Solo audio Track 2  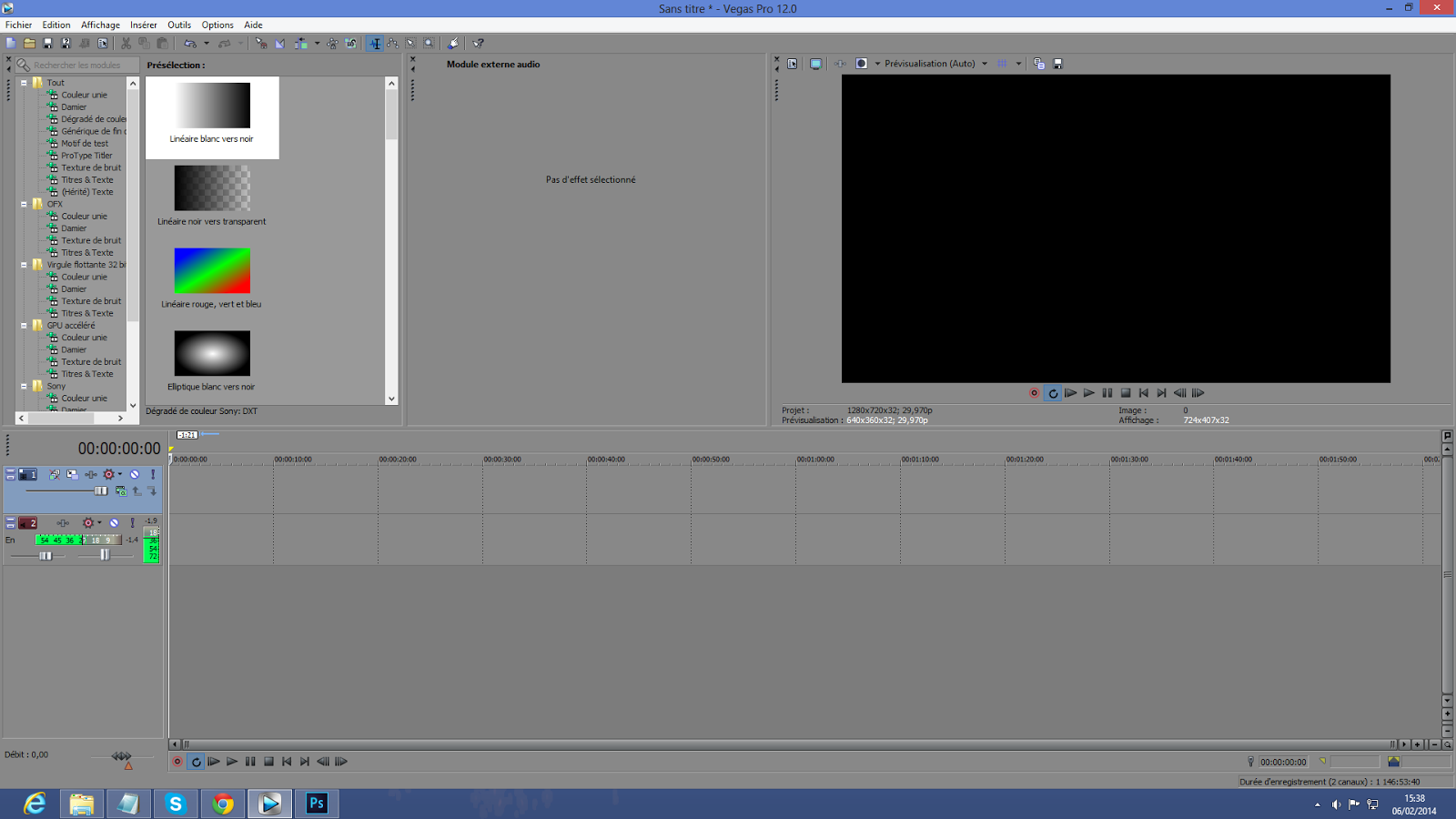coord(132,522)
